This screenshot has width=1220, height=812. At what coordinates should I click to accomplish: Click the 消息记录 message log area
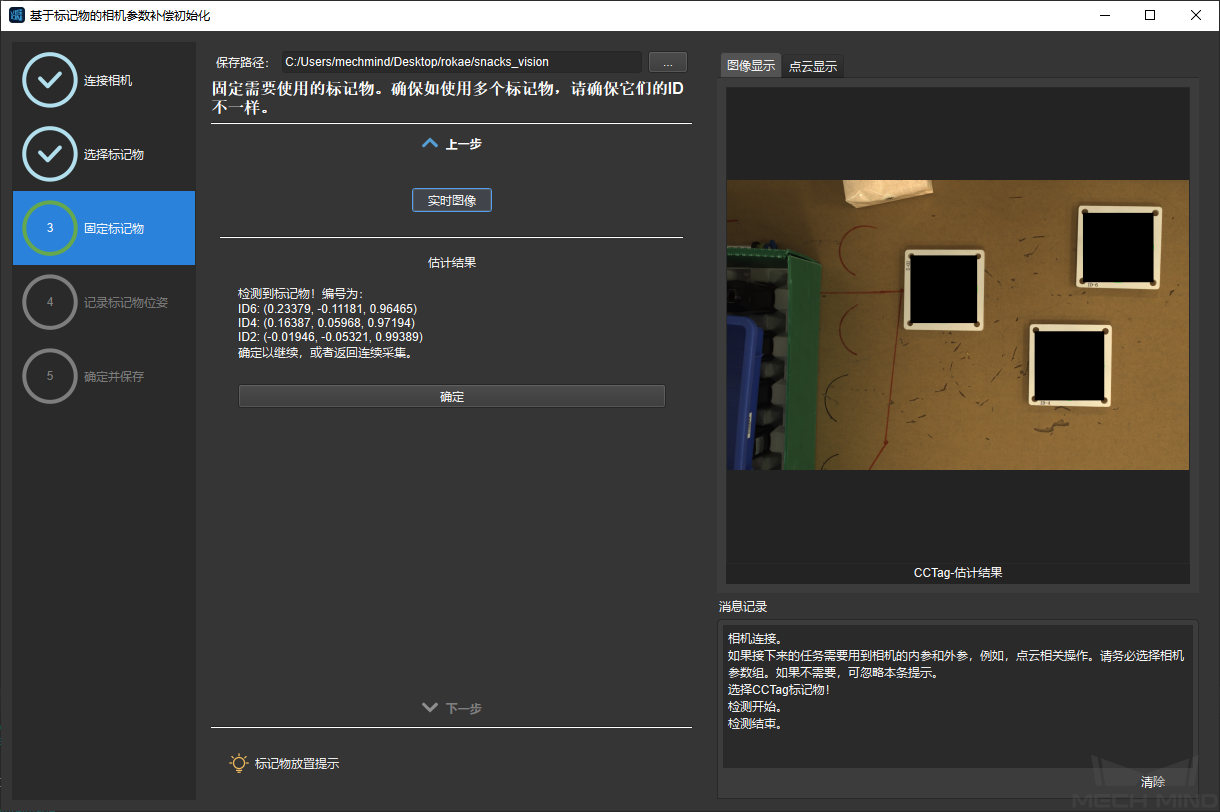tap(957, 696)
